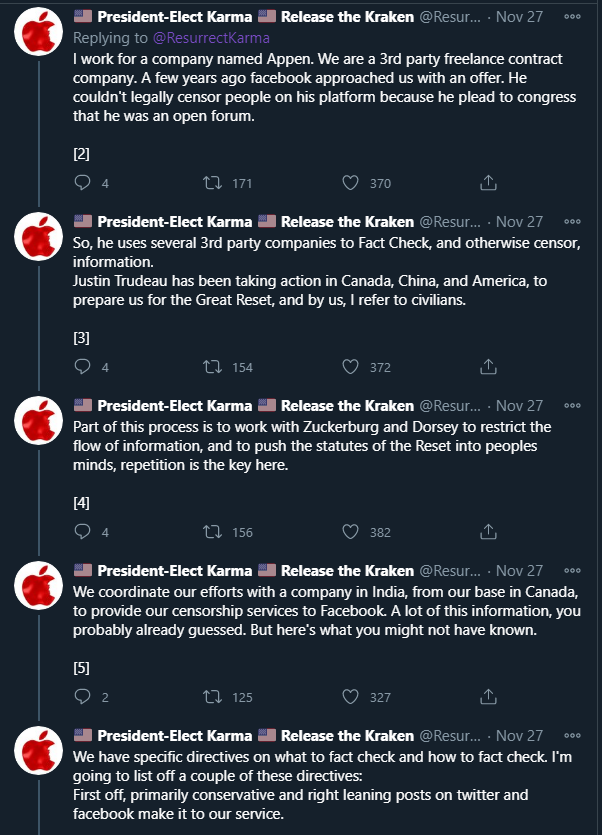The image size is (602, 835).
Task: Like the tweet with 370 likes
Action: point(351,183)
